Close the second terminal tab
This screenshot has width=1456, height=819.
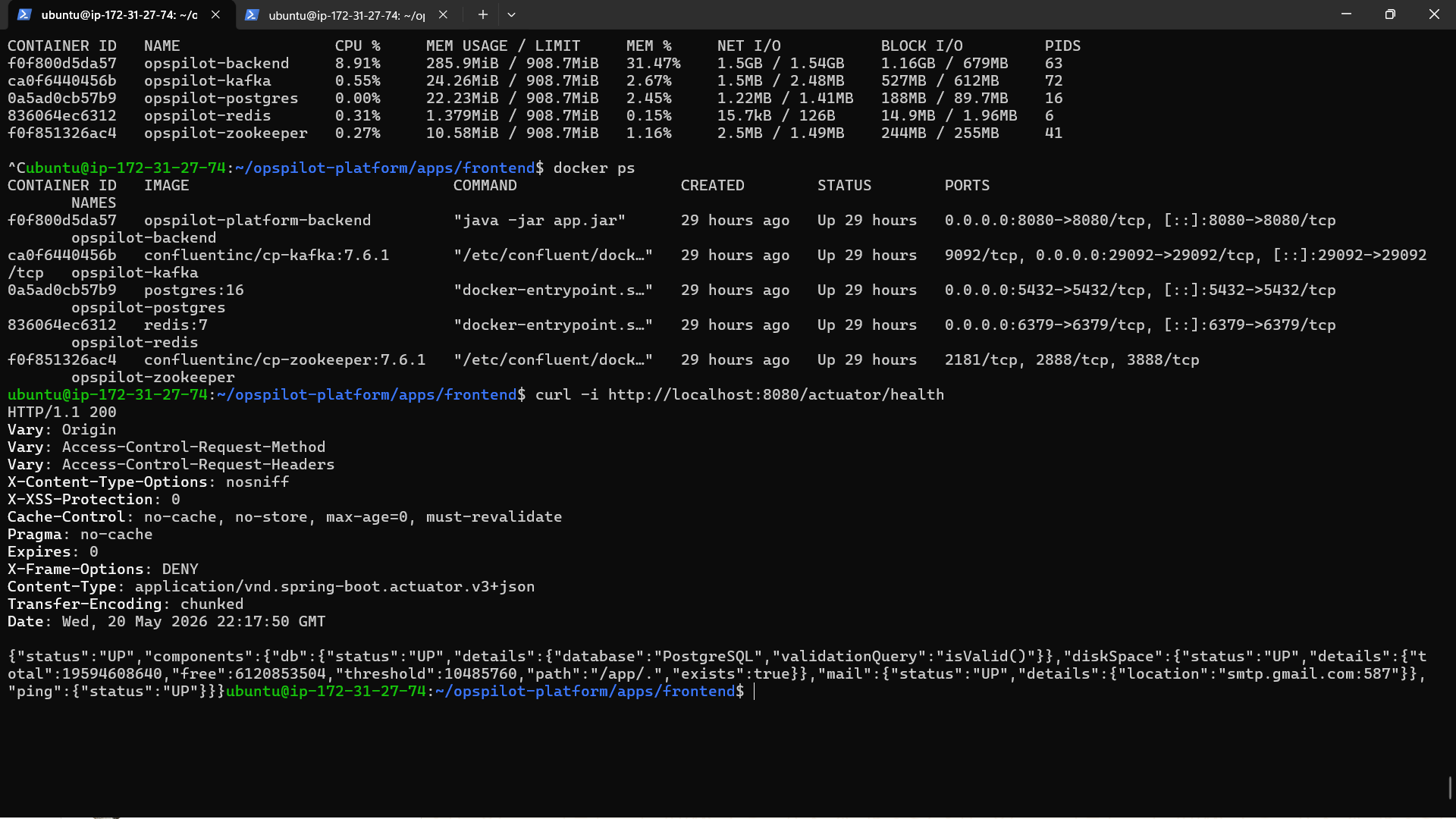pos(444,14)
